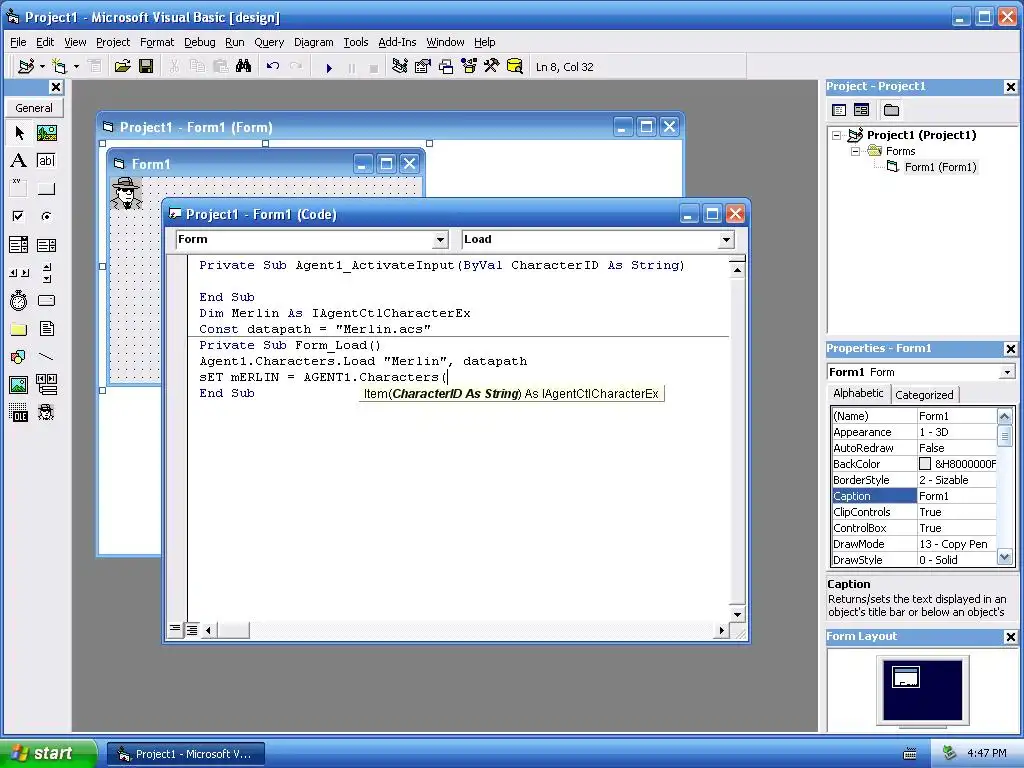The height and width of the screenshot is (768, 1024).
Task: Pick the Shape control in the toolbox
Action: pyautogui.click(x=19, y=357)
